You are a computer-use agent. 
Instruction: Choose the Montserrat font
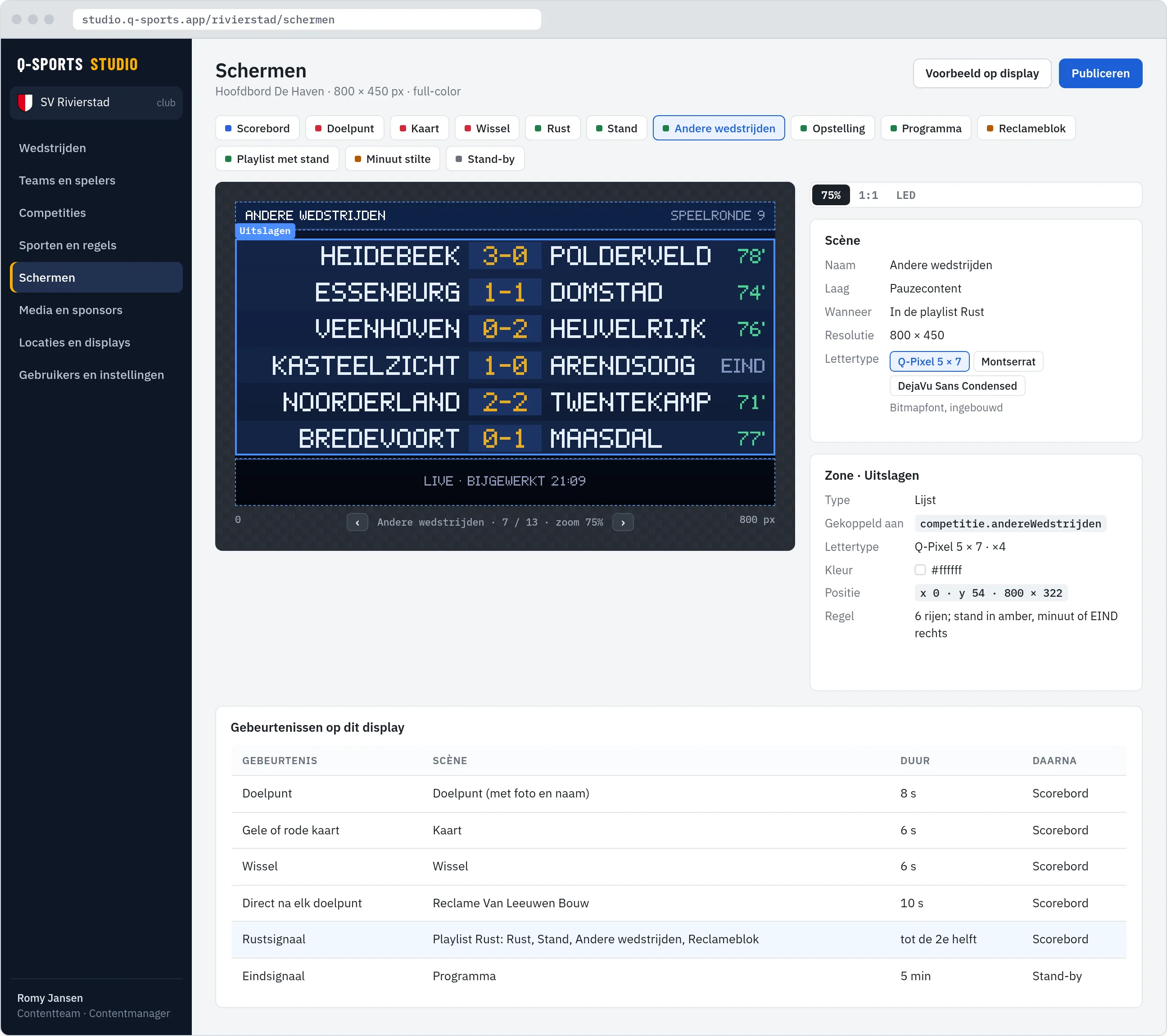1008,361
